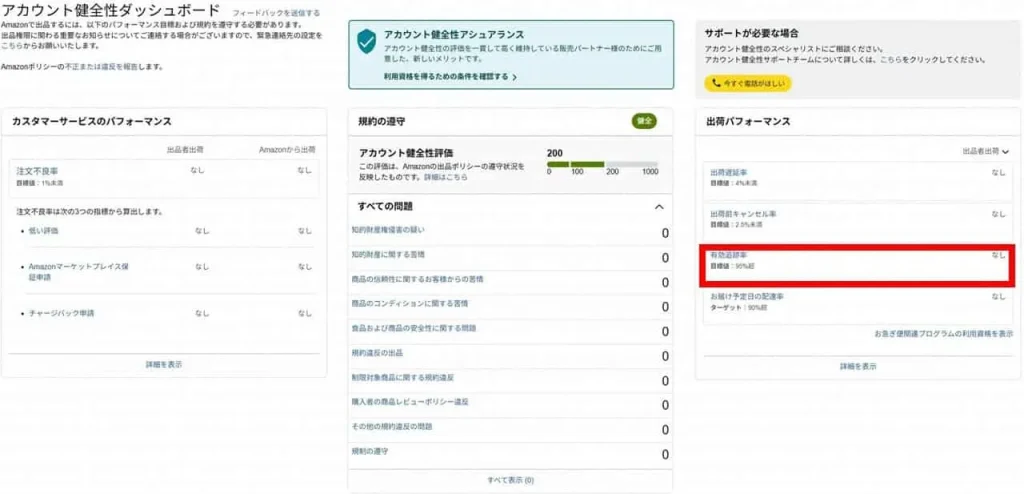The width and height of the screenshot is (1024, 494).
Task: Open 制限対象商品に関する規約違反 row
Action: pyautogui.click(x=511, y=381)
